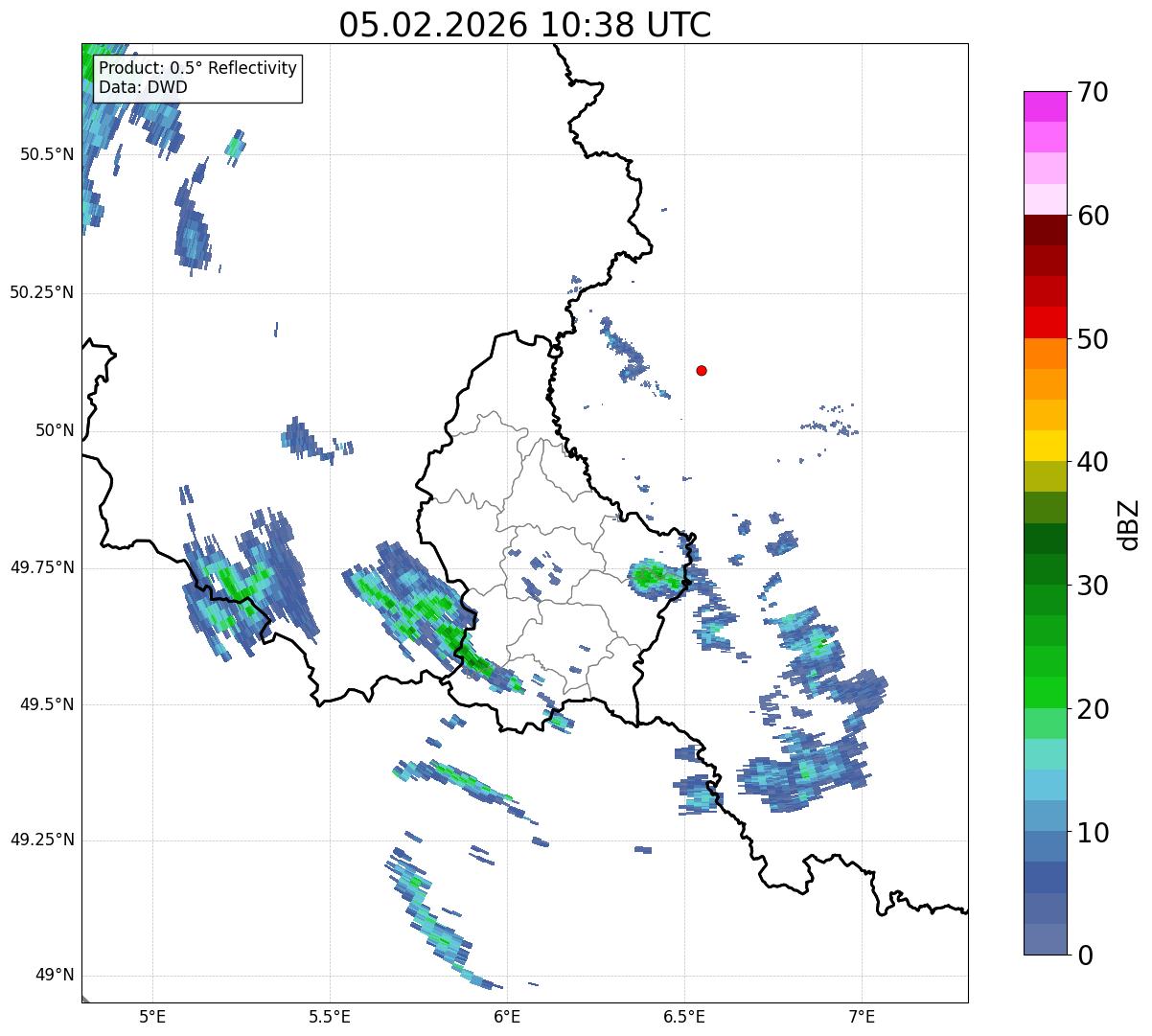Click the 49.25°N latitude label
The height and width of the screenshot is (1036, 1152).
pyautogui.click(x=41, y=840)
